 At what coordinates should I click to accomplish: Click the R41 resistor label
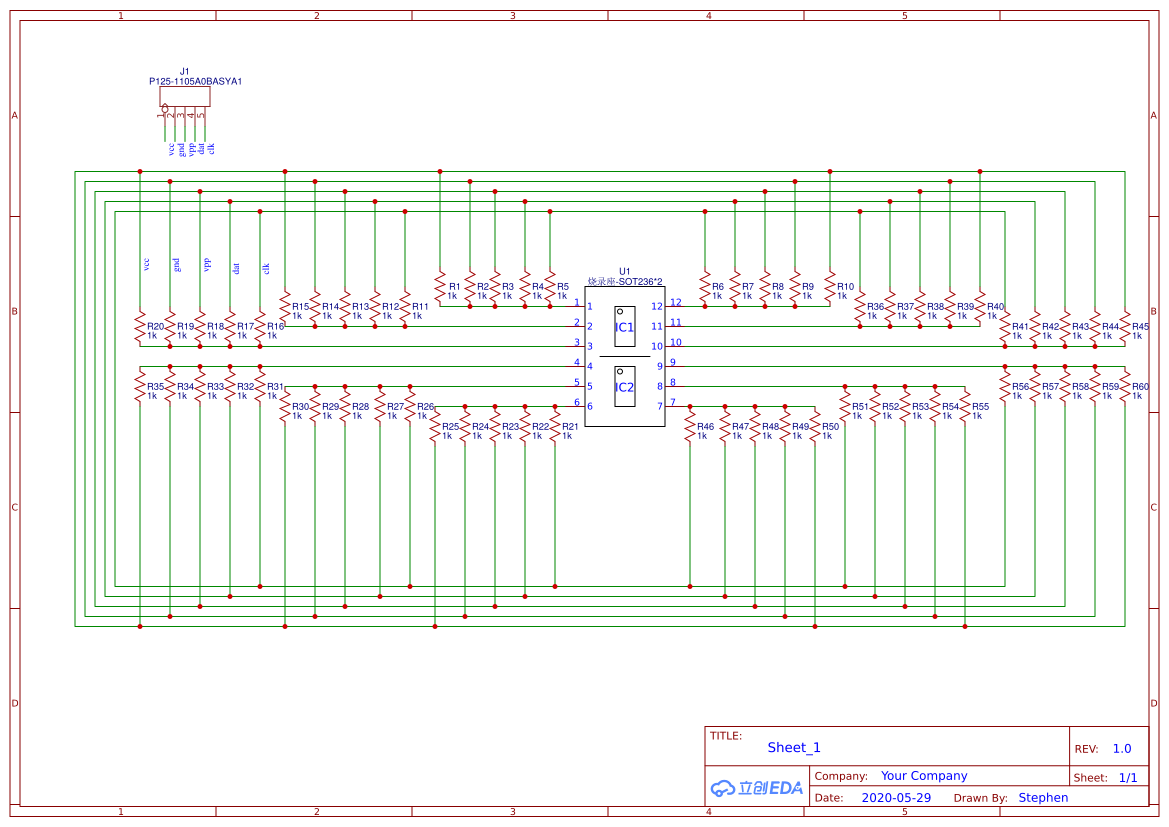point(1020,327)
